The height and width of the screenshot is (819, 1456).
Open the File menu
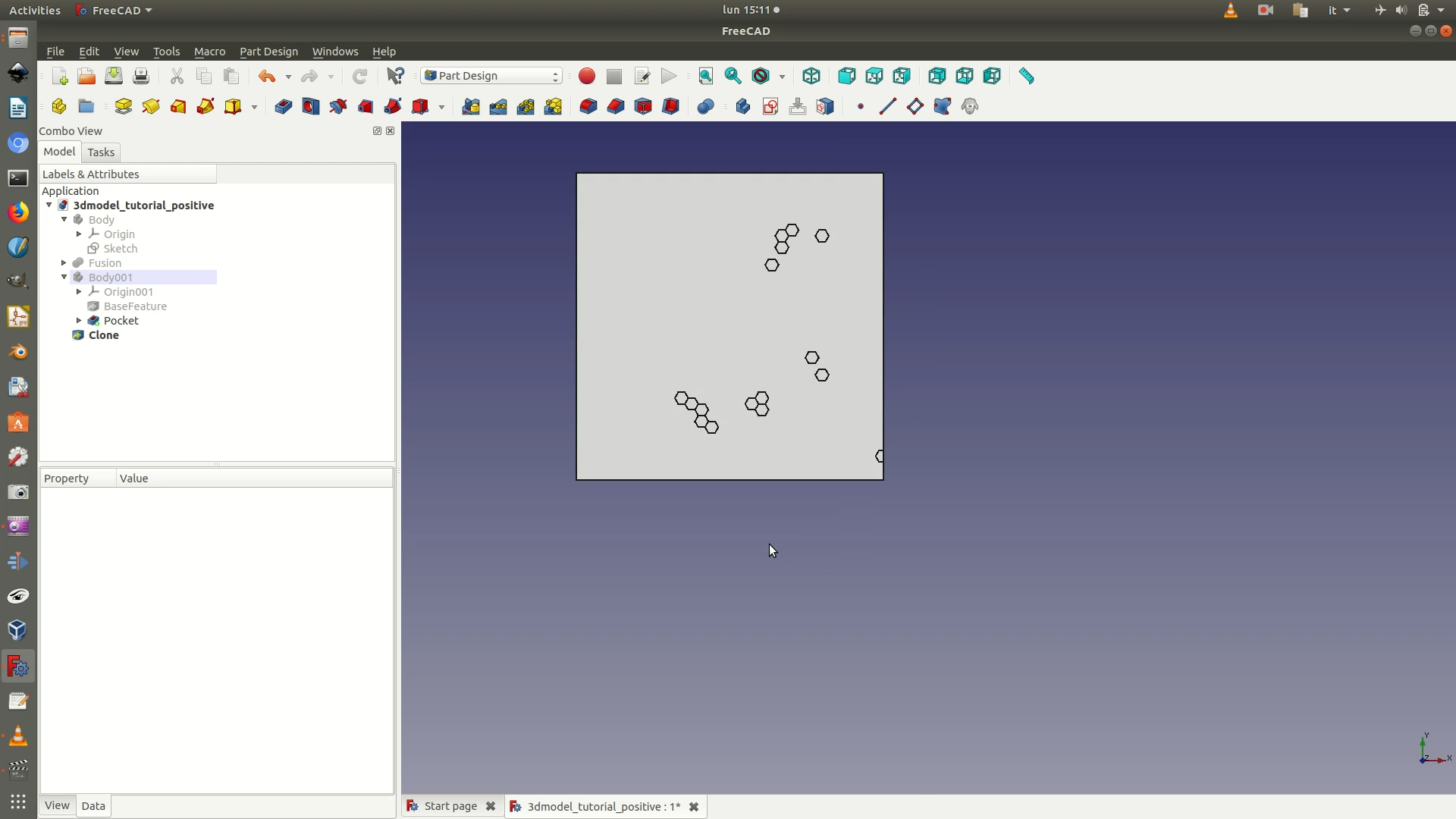pos(55,52)
